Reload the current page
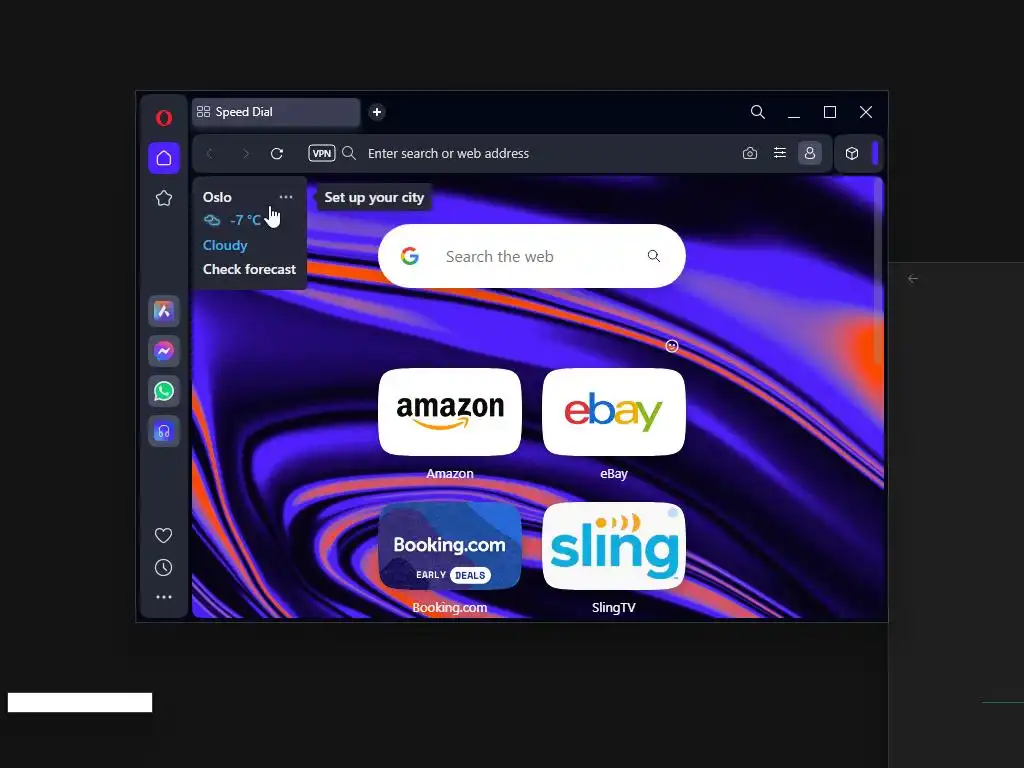Image resolution: width=1024 pixels, height=768 pixels. (277, 153)
